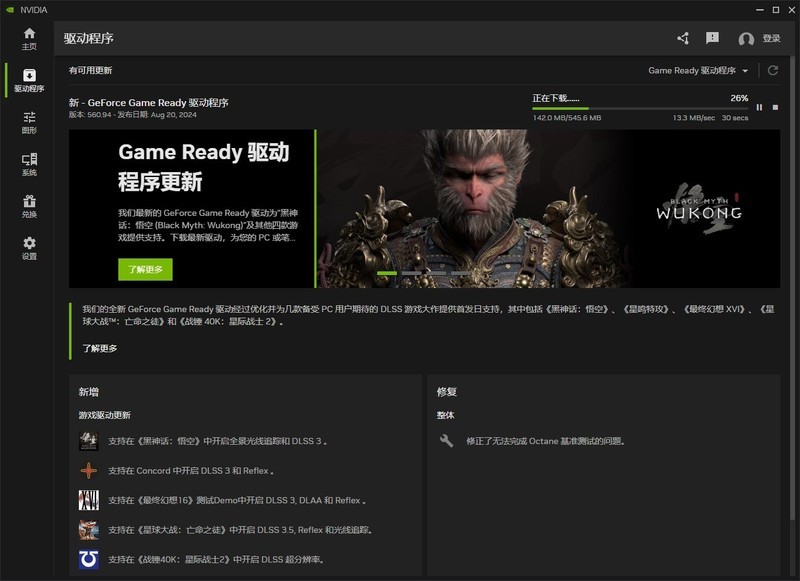The width and height of the screenshot is (800, 581).
Task: Select the first banner carousel indicator
Action: click(387, 273)
